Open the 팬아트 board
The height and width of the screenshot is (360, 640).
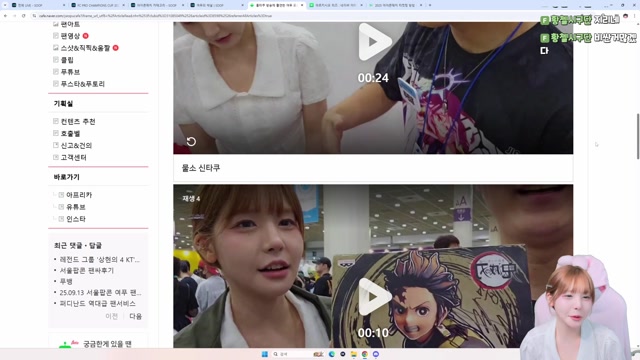click(70, 24)
